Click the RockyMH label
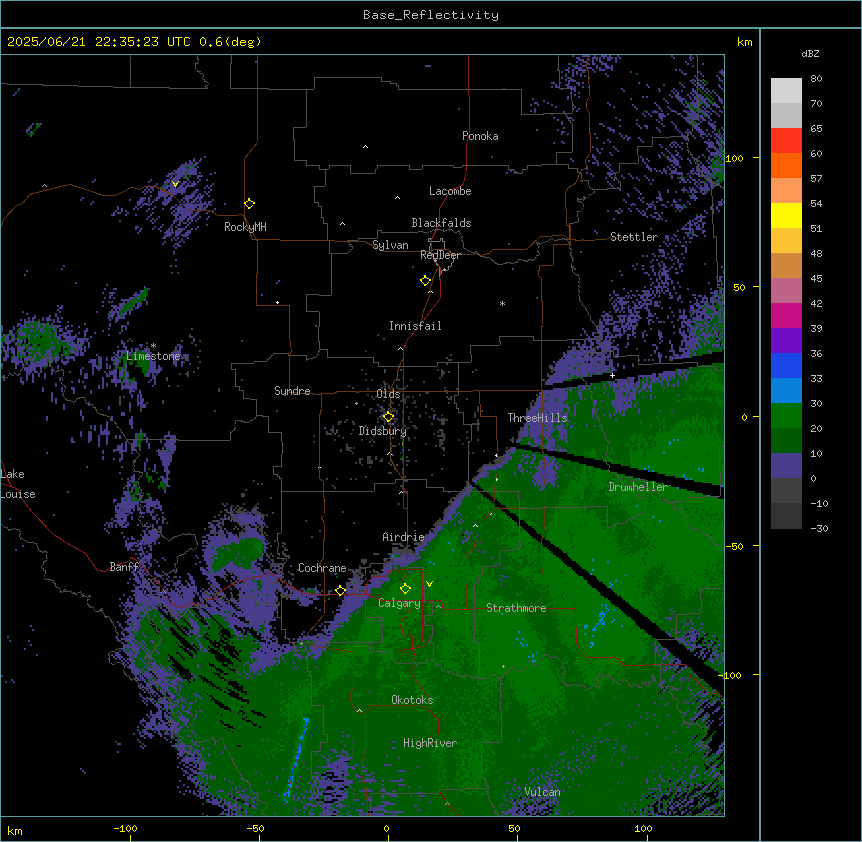Image resolution: width=862 pixels, height=842 pixels. click(245, 227)
